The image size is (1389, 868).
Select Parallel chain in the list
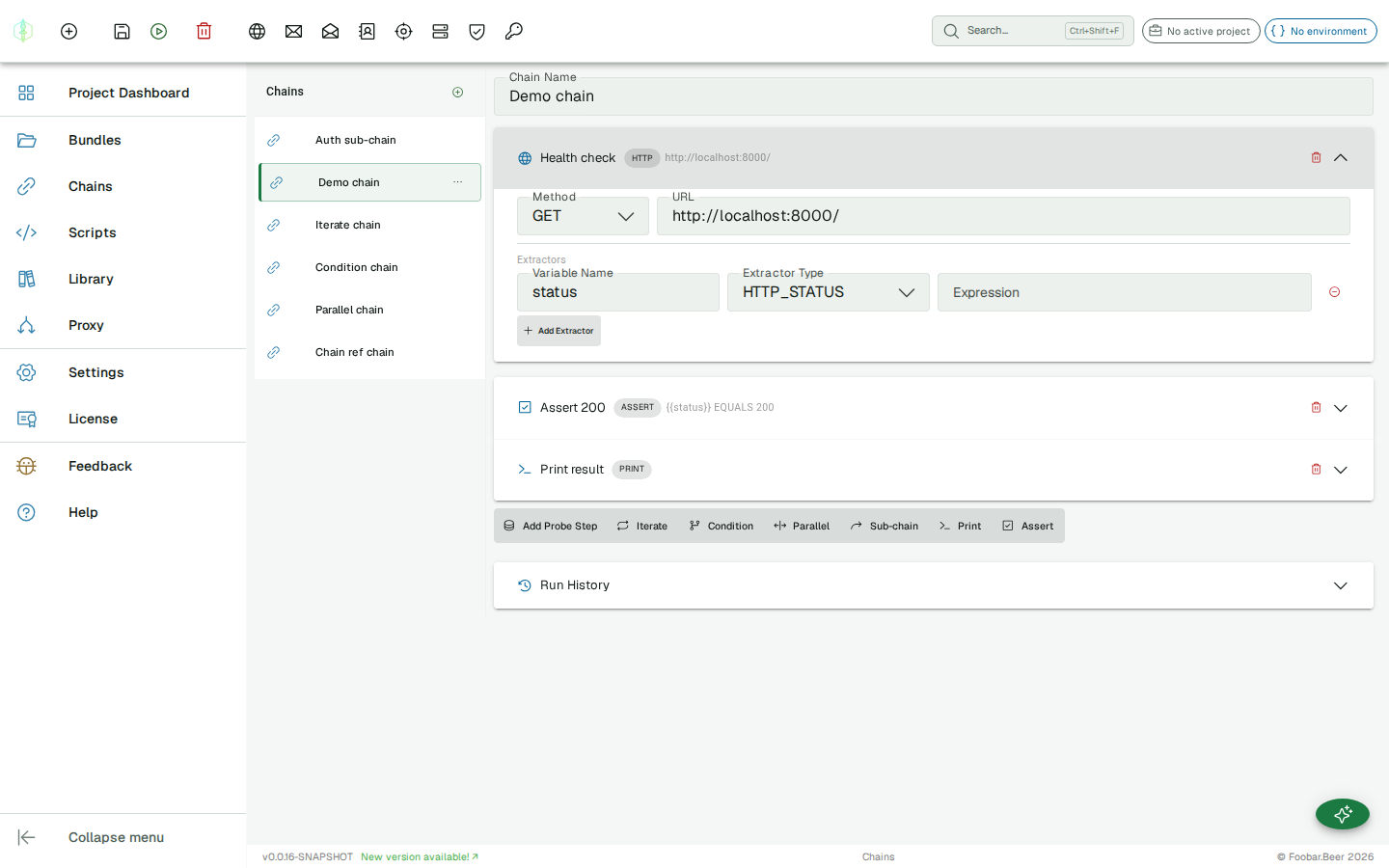[369, 310]
